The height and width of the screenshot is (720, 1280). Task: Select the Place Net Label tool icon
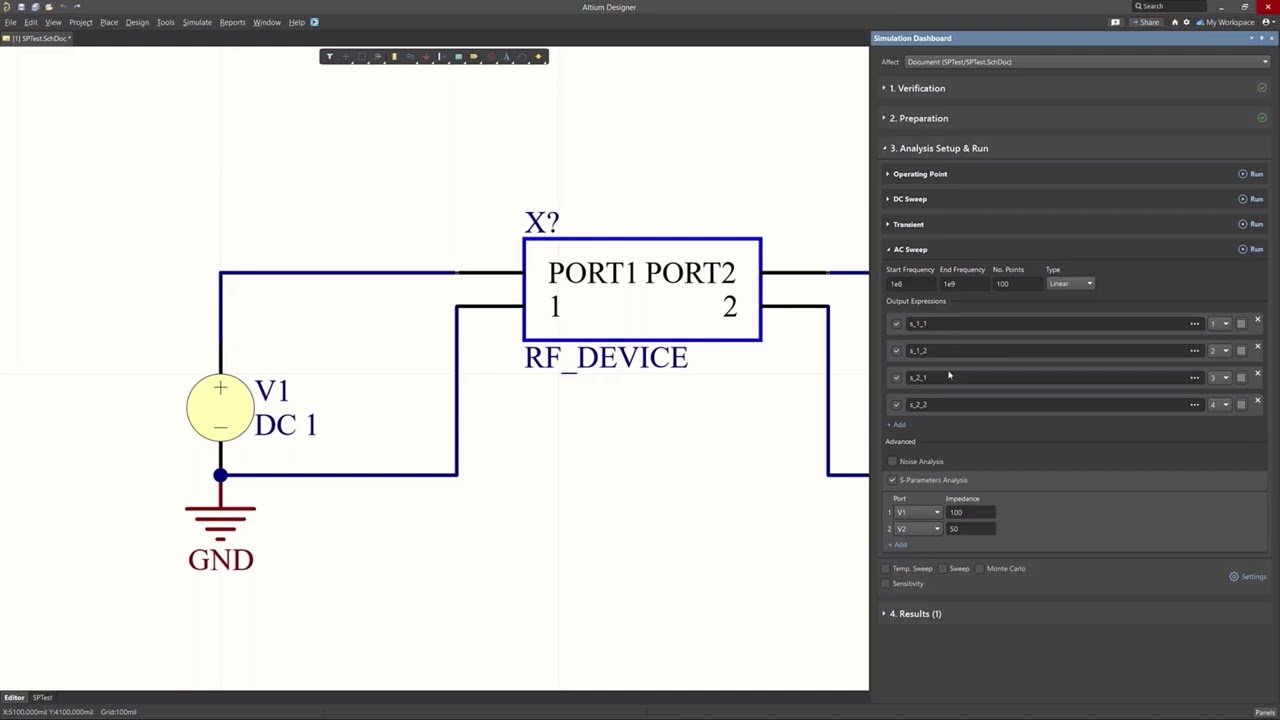pyautogui.click(x=474, y=57)
